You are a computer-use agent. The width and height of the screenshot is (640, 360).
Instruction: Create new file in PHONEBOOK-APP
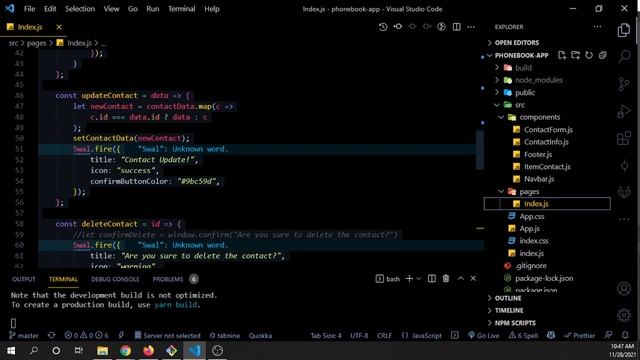(x=562, y=55)
